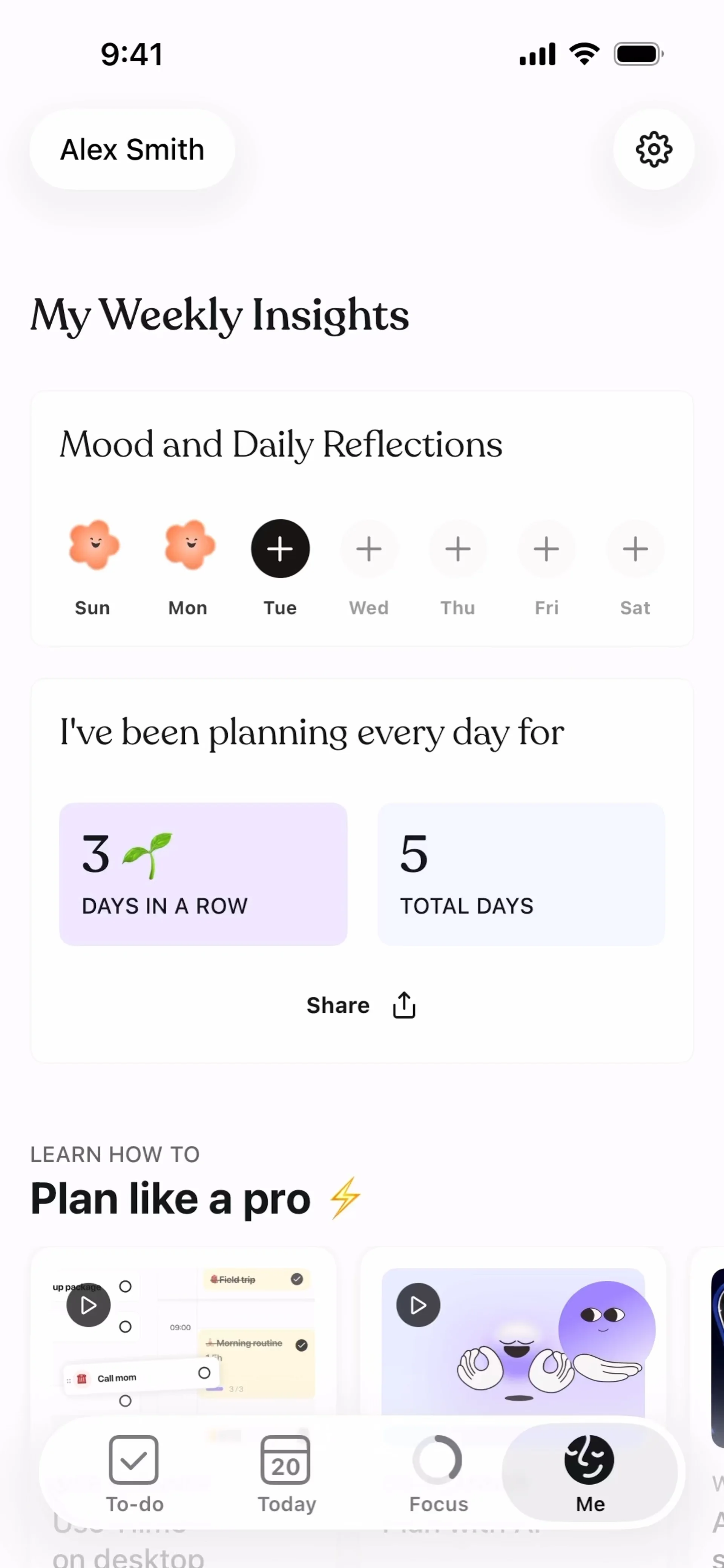The image size is (724, 1568).
Task: Open settings via the gear icon
Action: [653, 149]
